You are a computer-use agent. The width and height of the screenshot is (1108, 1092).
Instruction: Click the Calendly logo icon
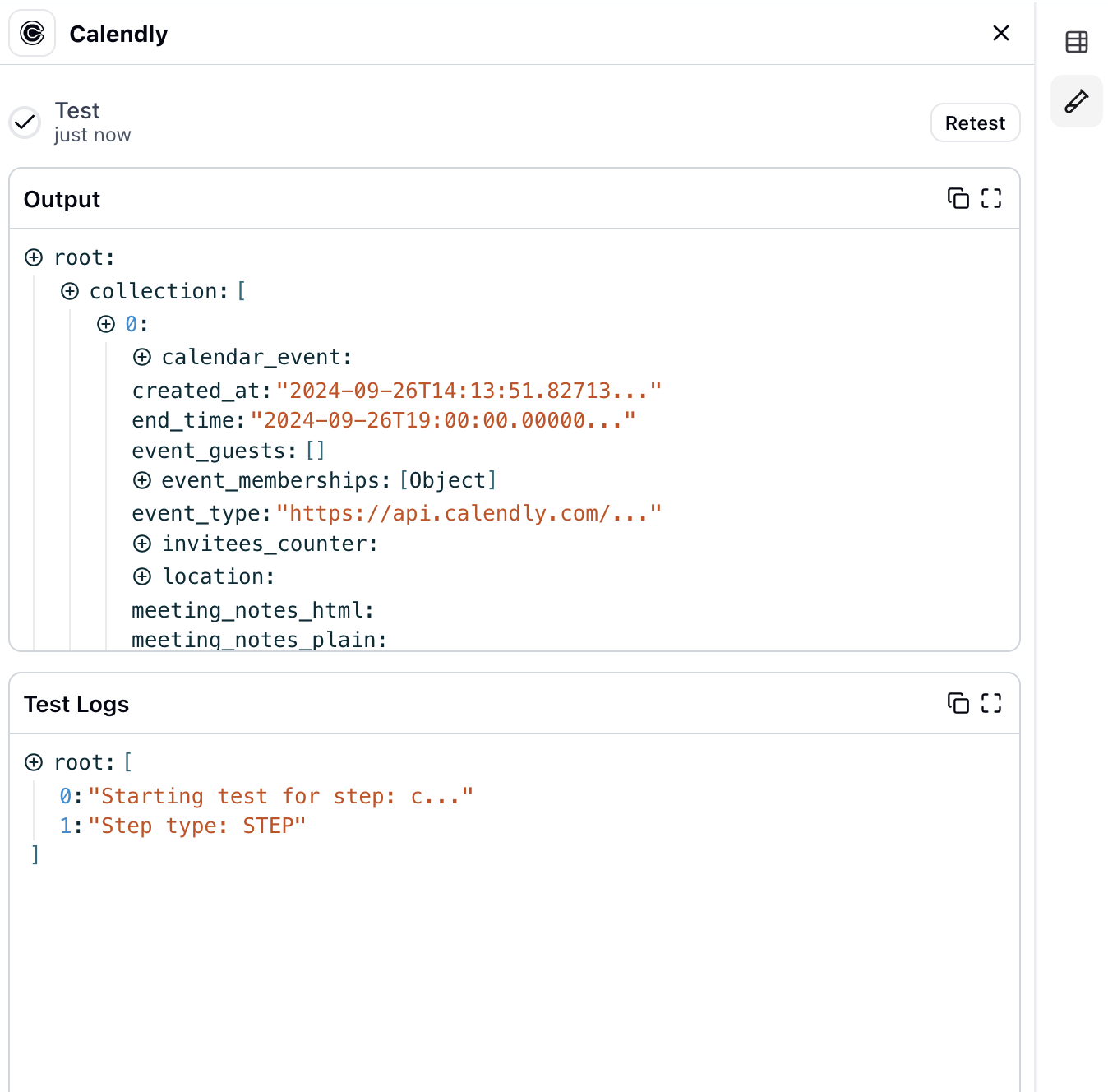pyautogui.click(x=32, y=34)
